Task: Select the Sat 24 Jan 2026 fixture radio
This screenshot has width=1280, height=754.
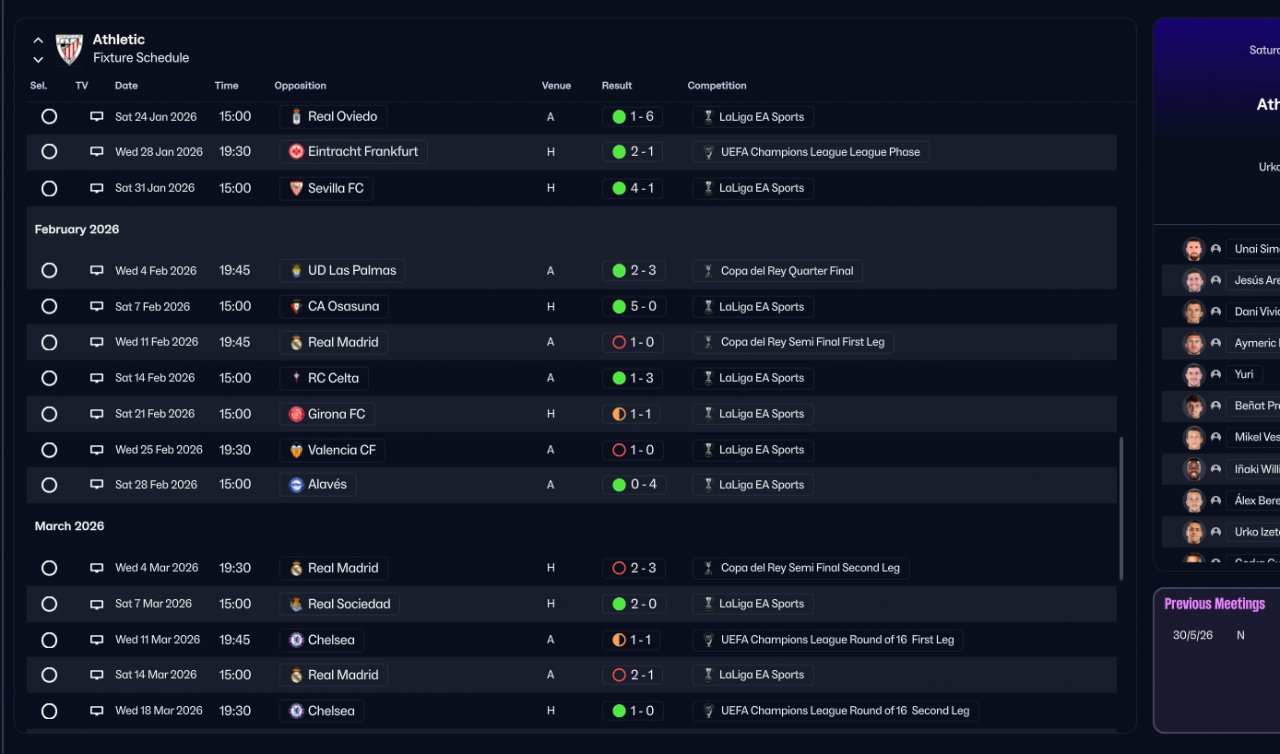Action: 49,117
